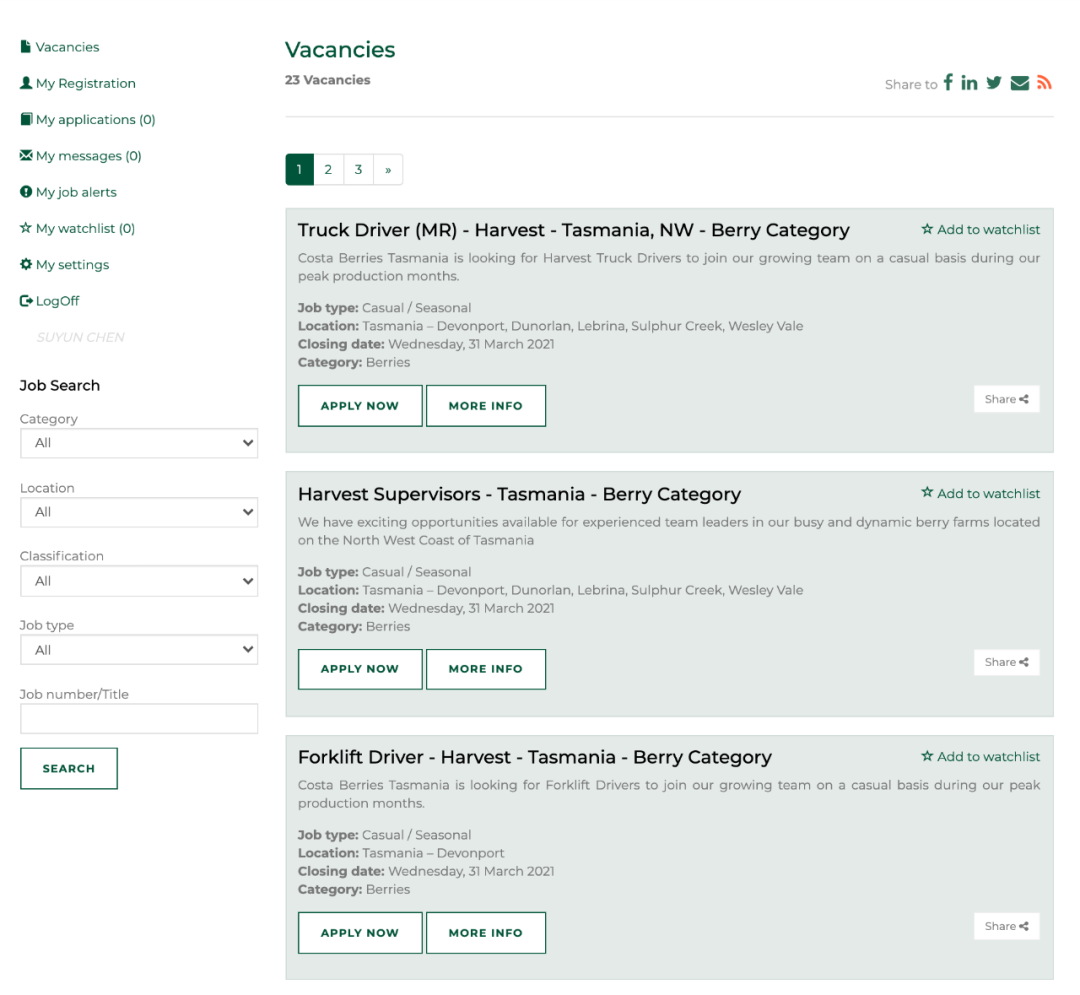1080x995 pixels.
Task: Open My settings gear link
Action: point(71,265)
